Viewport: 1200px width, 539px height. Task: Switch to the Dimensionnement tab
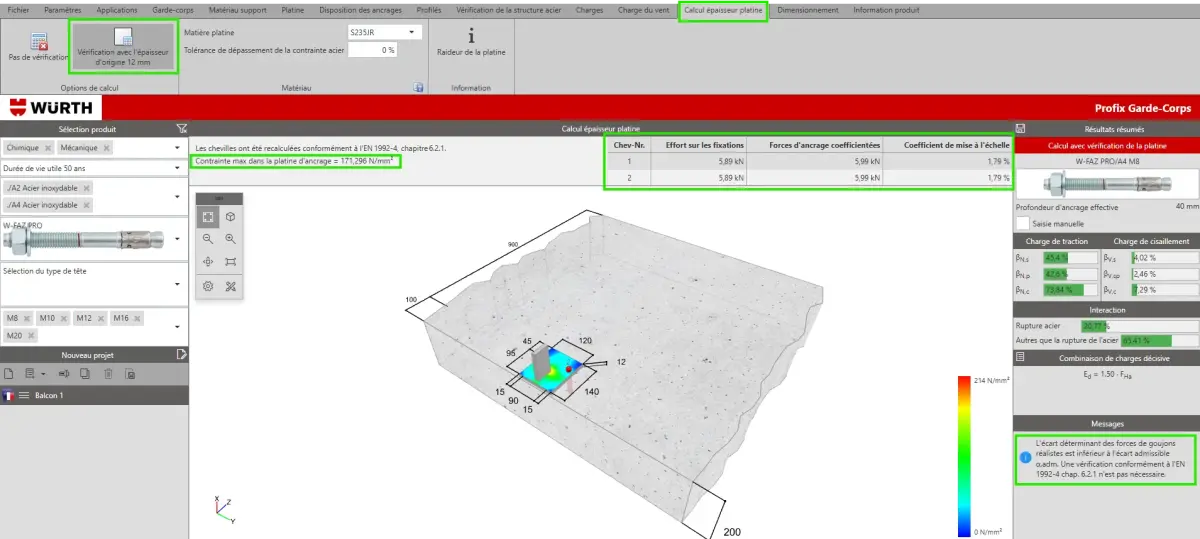[x=807, y=10]
